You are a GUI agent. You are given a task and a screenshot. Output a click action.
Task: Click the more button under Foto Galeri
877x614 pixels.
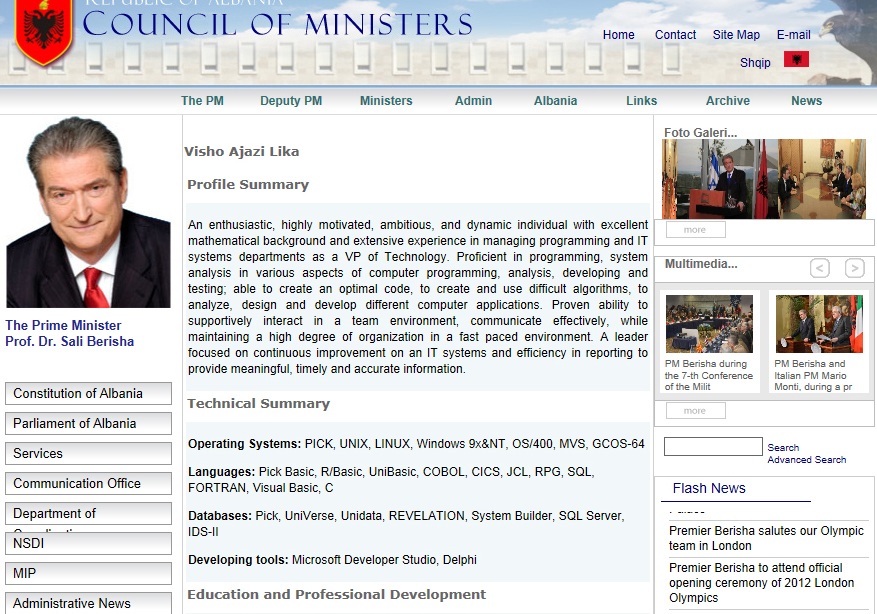point(695,230)
